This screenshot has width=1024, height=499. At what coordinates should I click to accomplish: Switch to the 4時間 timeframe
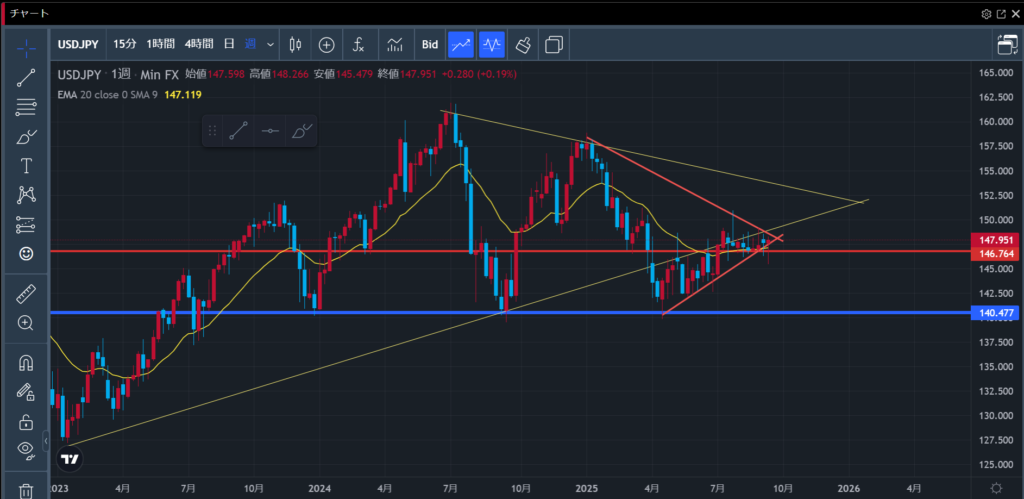199,44
